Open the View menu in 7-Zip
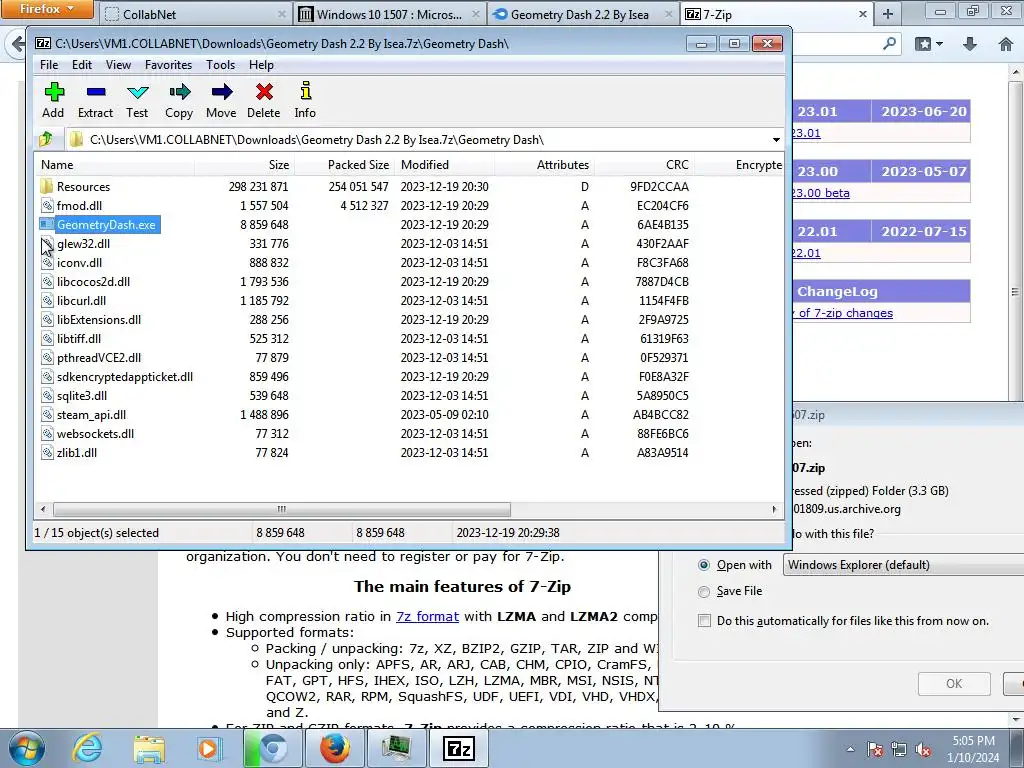1024x768 pixels. click(x=118, y=65)
